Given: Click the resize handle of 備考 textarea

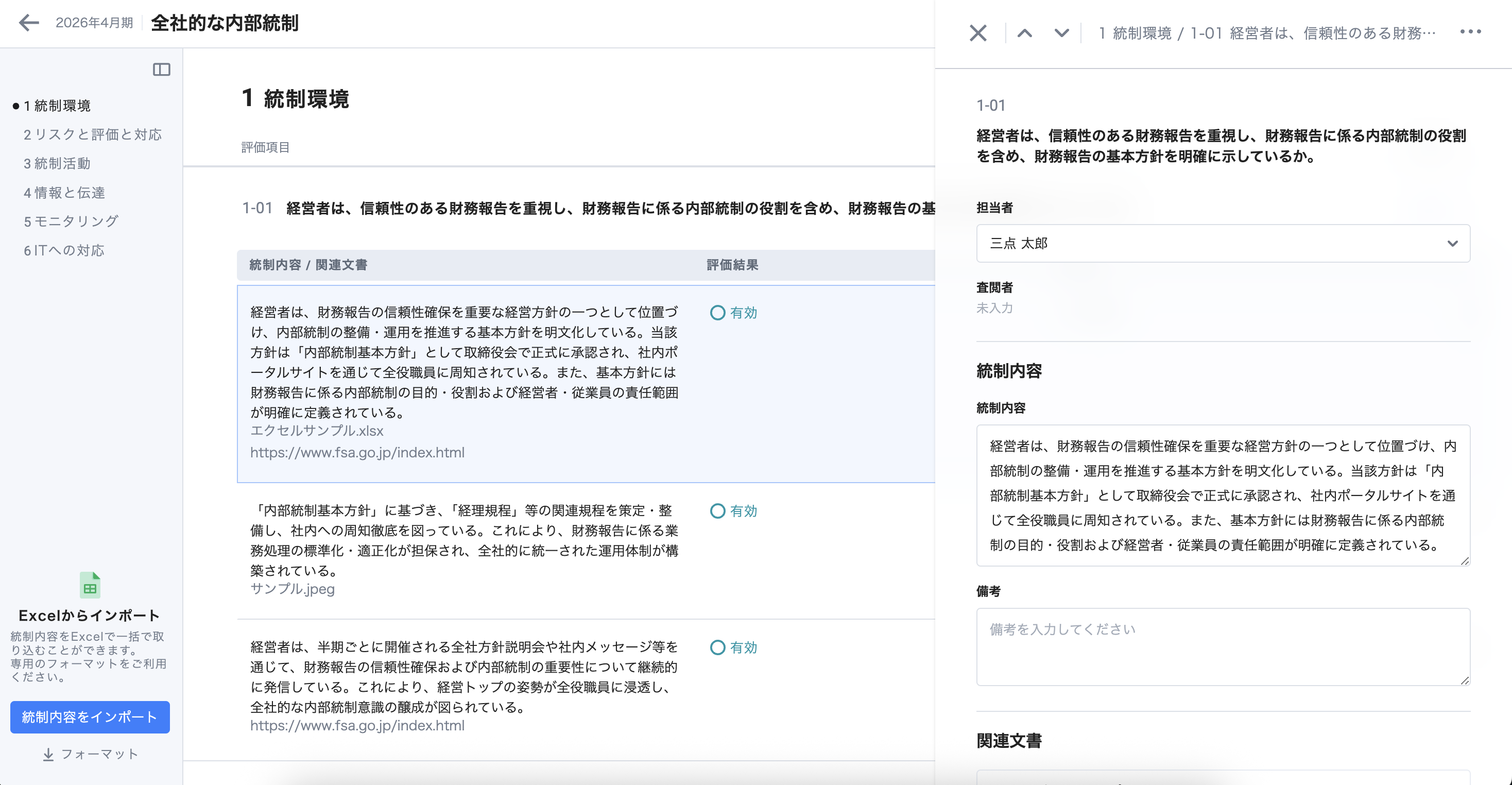Looking at the screenshot, I should [1465, 680].
